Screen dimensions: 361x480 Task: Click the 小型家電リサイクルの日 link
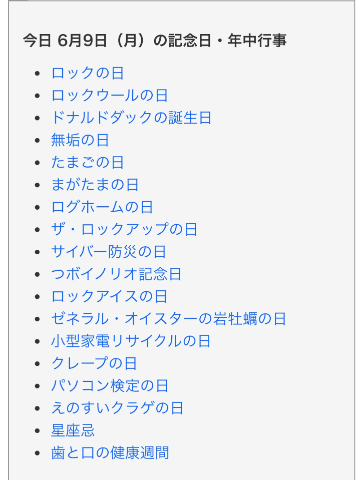coord(131,341)
